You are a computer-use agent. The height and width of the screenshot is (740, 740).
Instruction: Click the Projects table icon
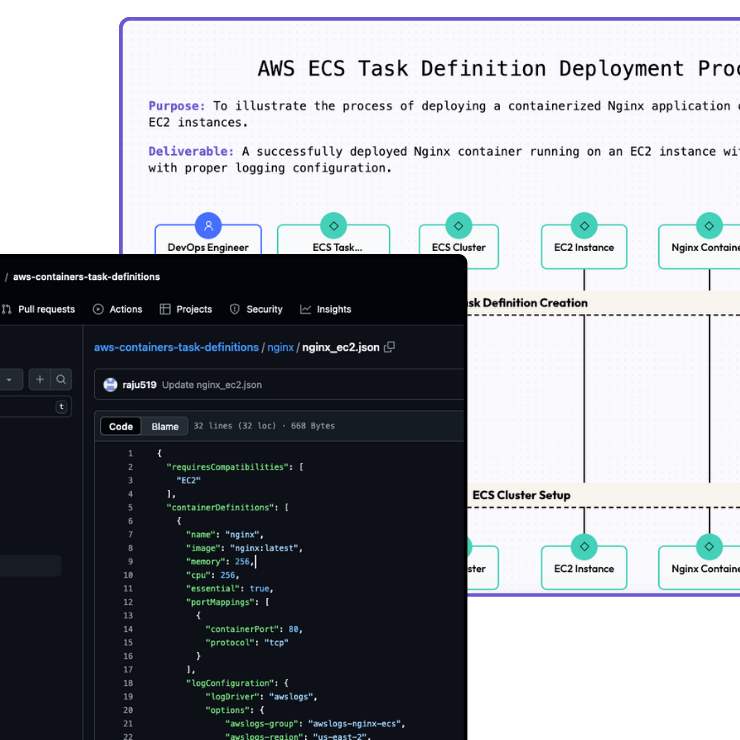(x=165, y=309)
